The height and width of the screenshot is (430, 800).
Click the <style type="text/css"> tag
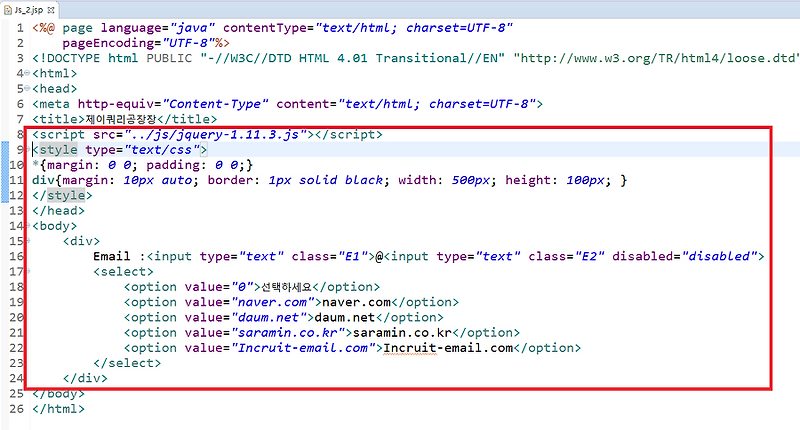click(x=120, y=150)
